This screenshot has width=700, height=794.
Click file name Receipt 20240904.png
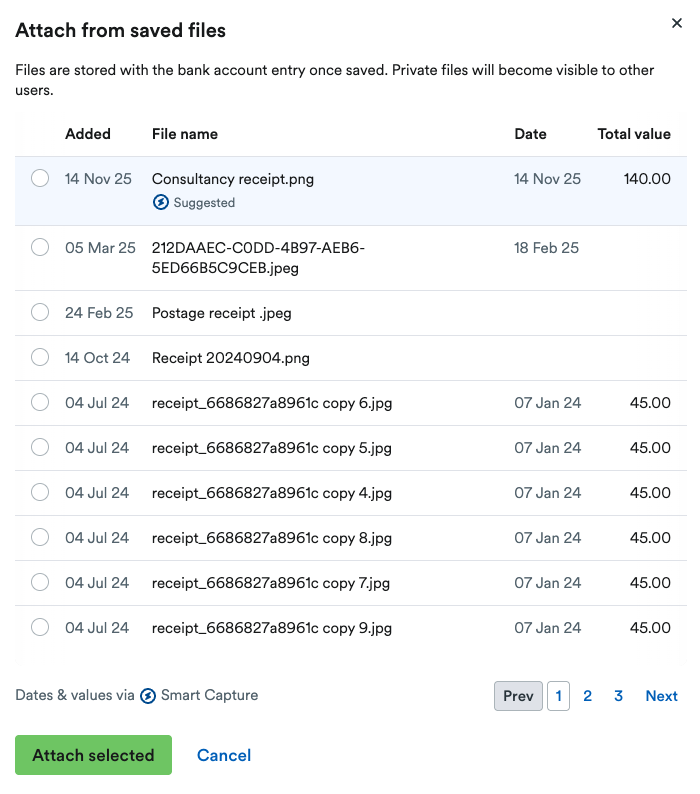coord(231,358)
